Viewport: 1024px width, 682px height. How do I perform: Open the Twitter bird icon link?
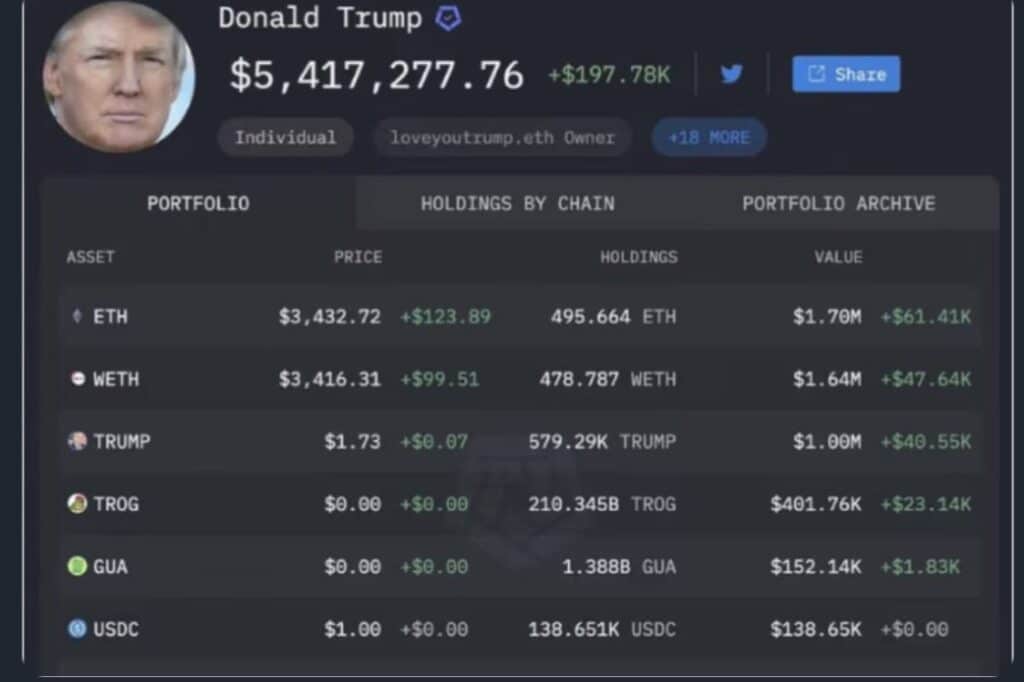731,74
